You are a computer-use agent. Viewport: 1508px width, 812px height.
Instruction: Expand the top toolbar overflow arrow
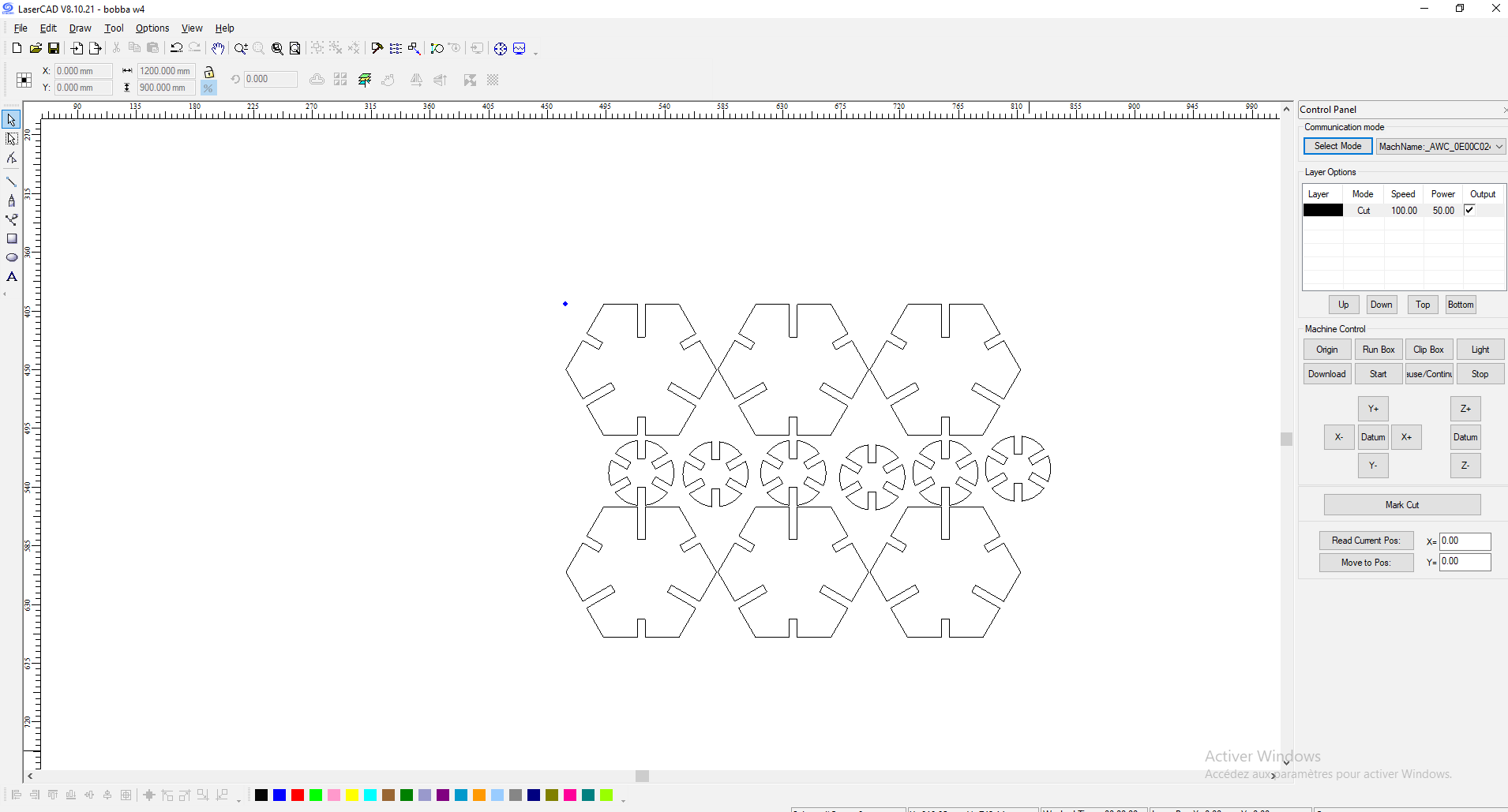click(536, 53)
